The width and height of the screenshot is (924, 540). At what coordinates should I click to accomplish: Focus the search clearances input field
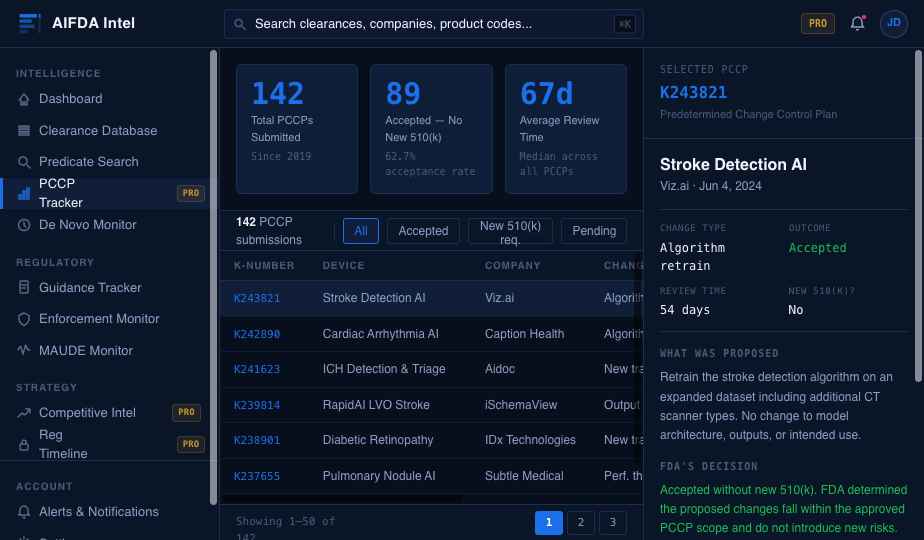coord(433,24)
